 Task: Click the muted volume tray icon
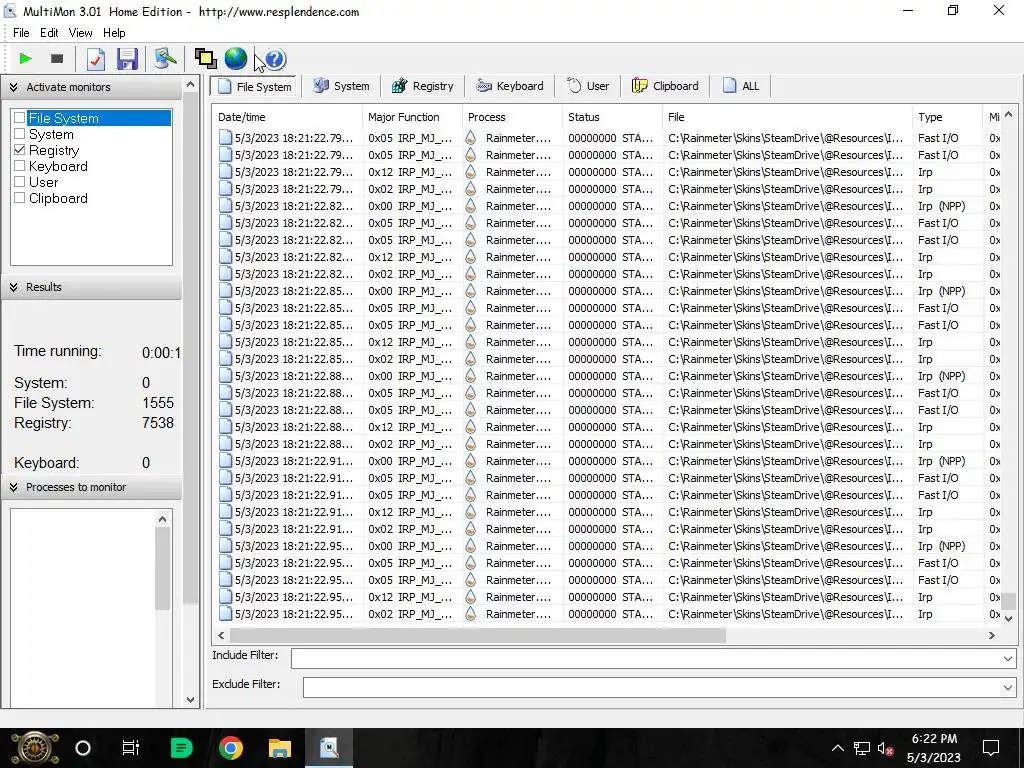point(886,748)
